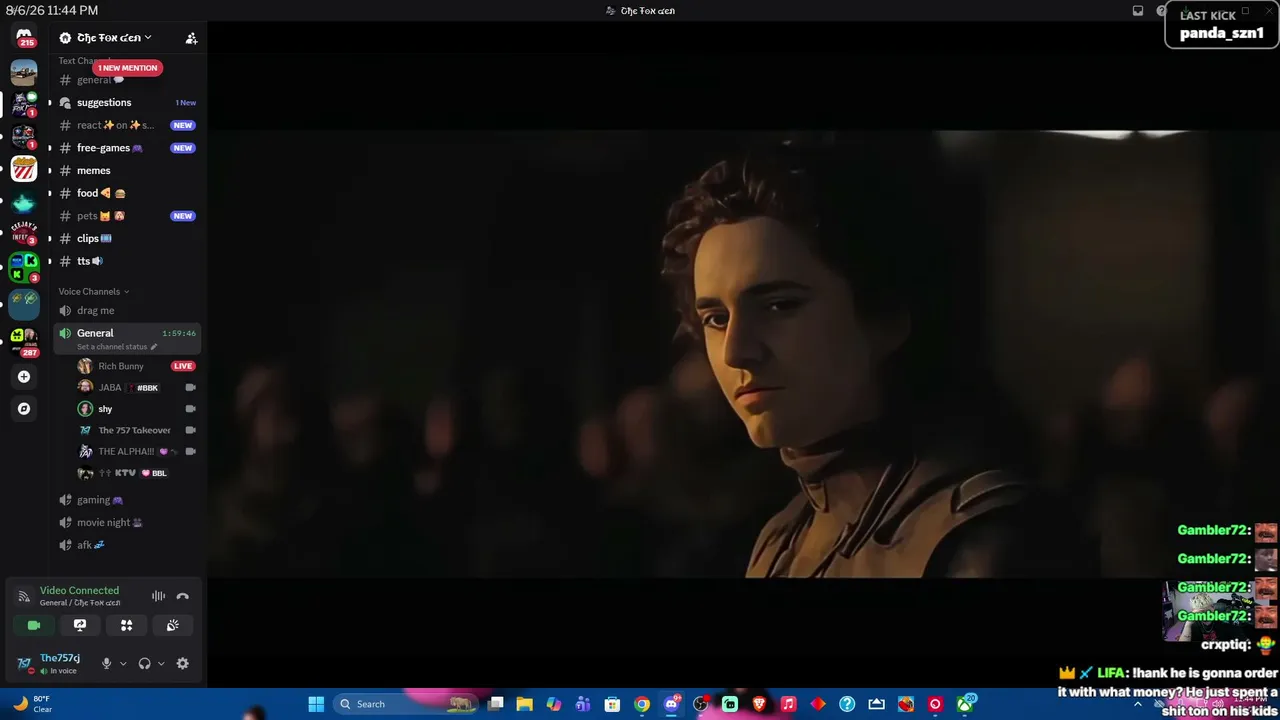Open Microsoft Store from the taskbar
Screen dimensions: 1280x720
point(612,704)
